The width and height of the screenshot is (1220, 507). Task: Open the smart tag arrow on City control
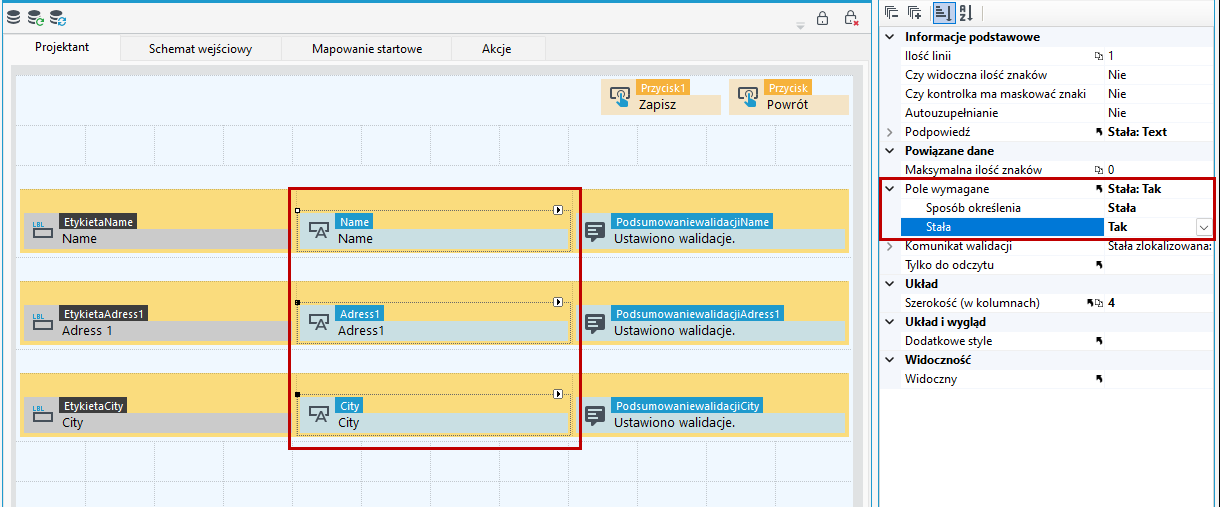coord(558,394)
